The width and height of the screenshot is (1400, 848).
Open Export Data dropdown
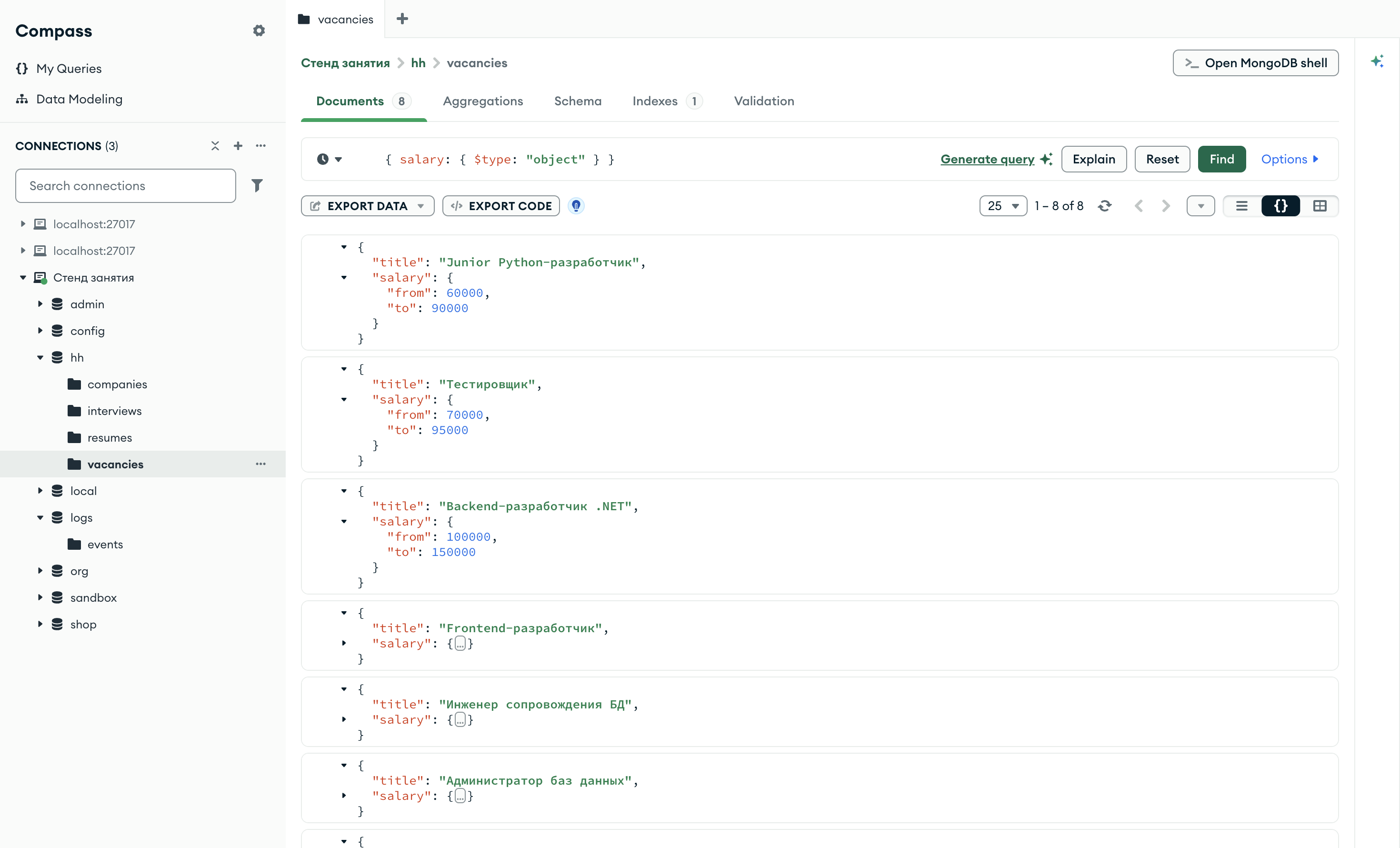[368, 206]
